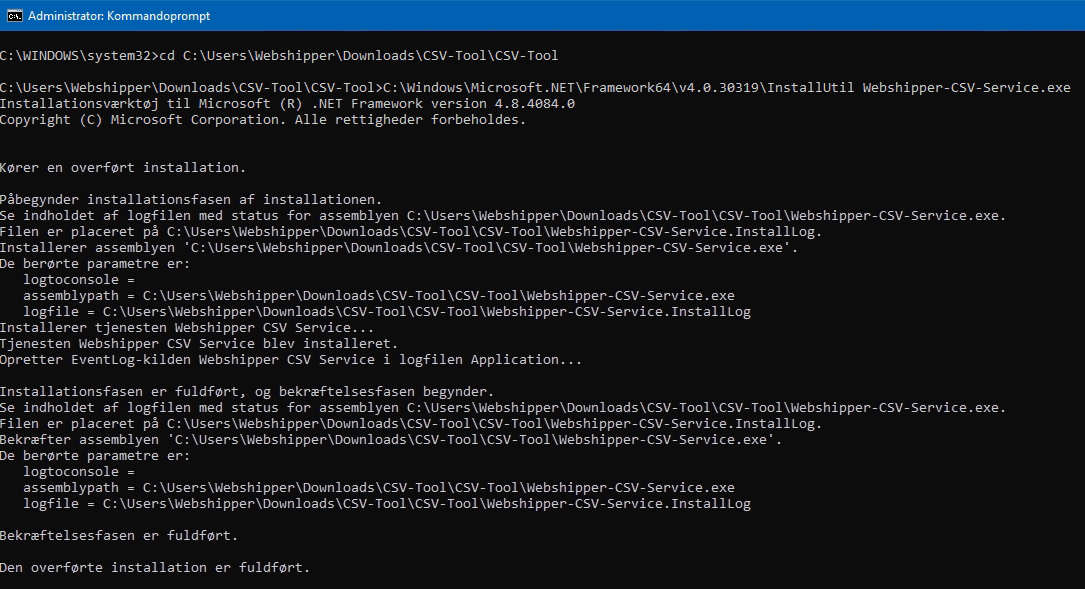Image resolution: width=1085 pixels, height=589 pixels.
Task: Click the InstallUtil Webshipper-CSV-Service.exe command line
Action: pos(535,87)
